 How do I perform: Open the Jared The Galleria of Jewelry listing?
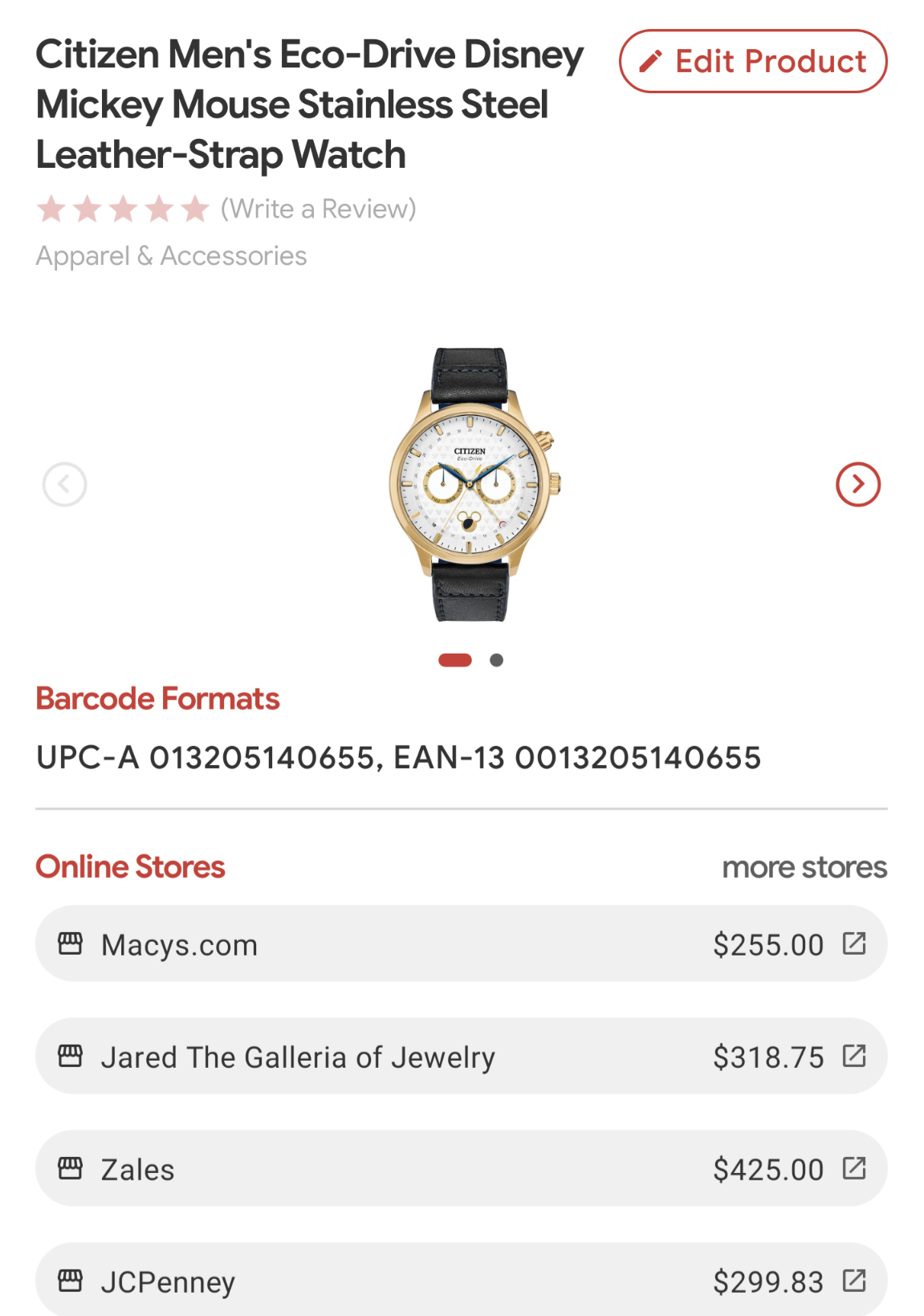pos(298,1057)
